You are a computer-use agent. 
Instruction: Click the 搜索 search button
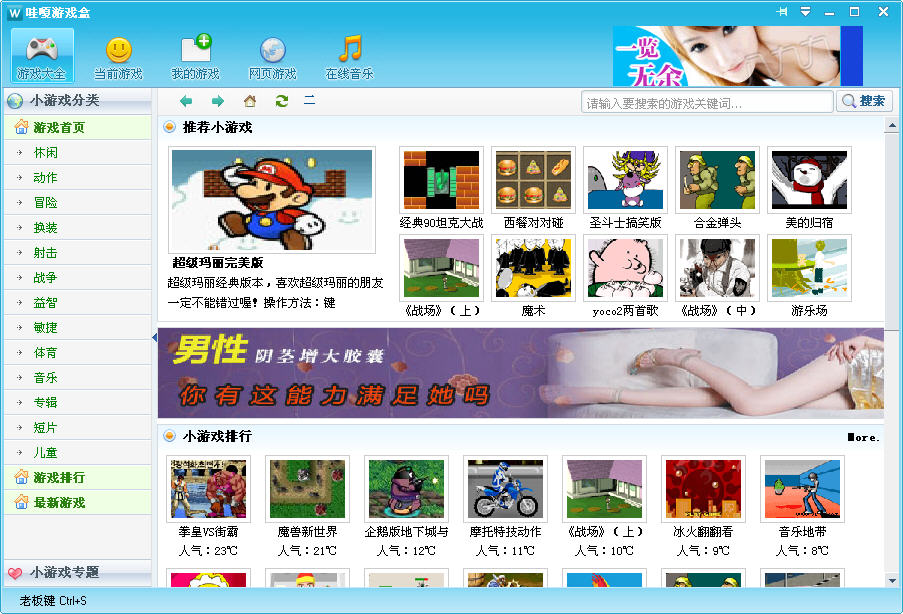[x=864, y=101]
